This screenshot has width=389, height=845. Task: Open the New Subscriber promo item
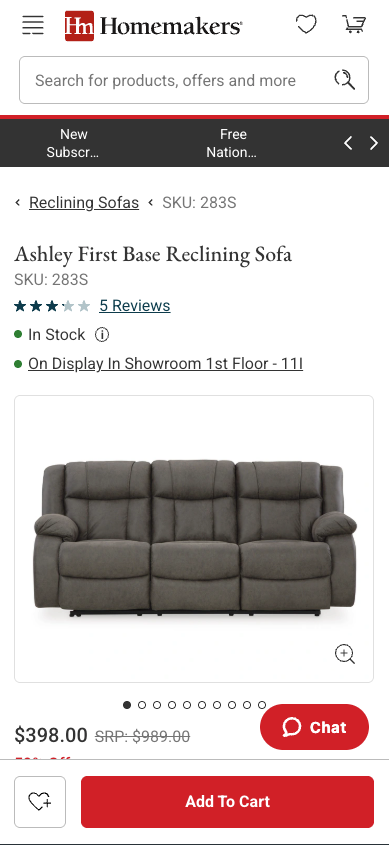[73, 143]
